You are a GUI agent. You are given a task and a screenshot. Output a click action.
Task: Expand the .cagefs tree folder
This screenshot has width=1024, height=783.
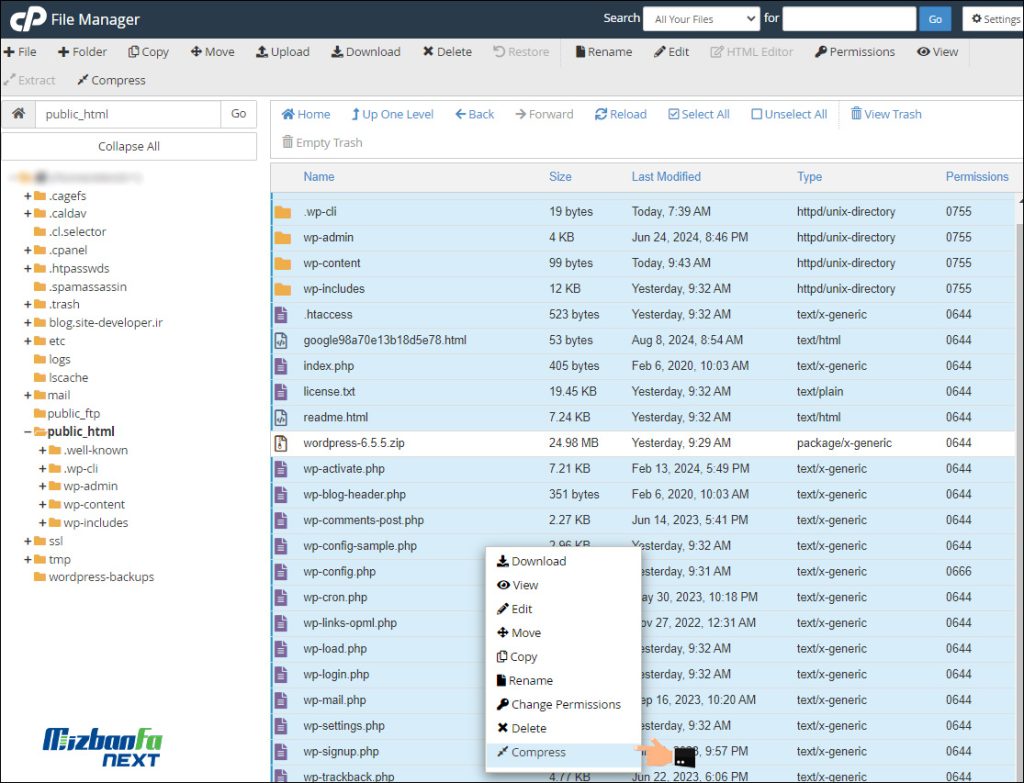pyautogui.click(x=28, y=196)
